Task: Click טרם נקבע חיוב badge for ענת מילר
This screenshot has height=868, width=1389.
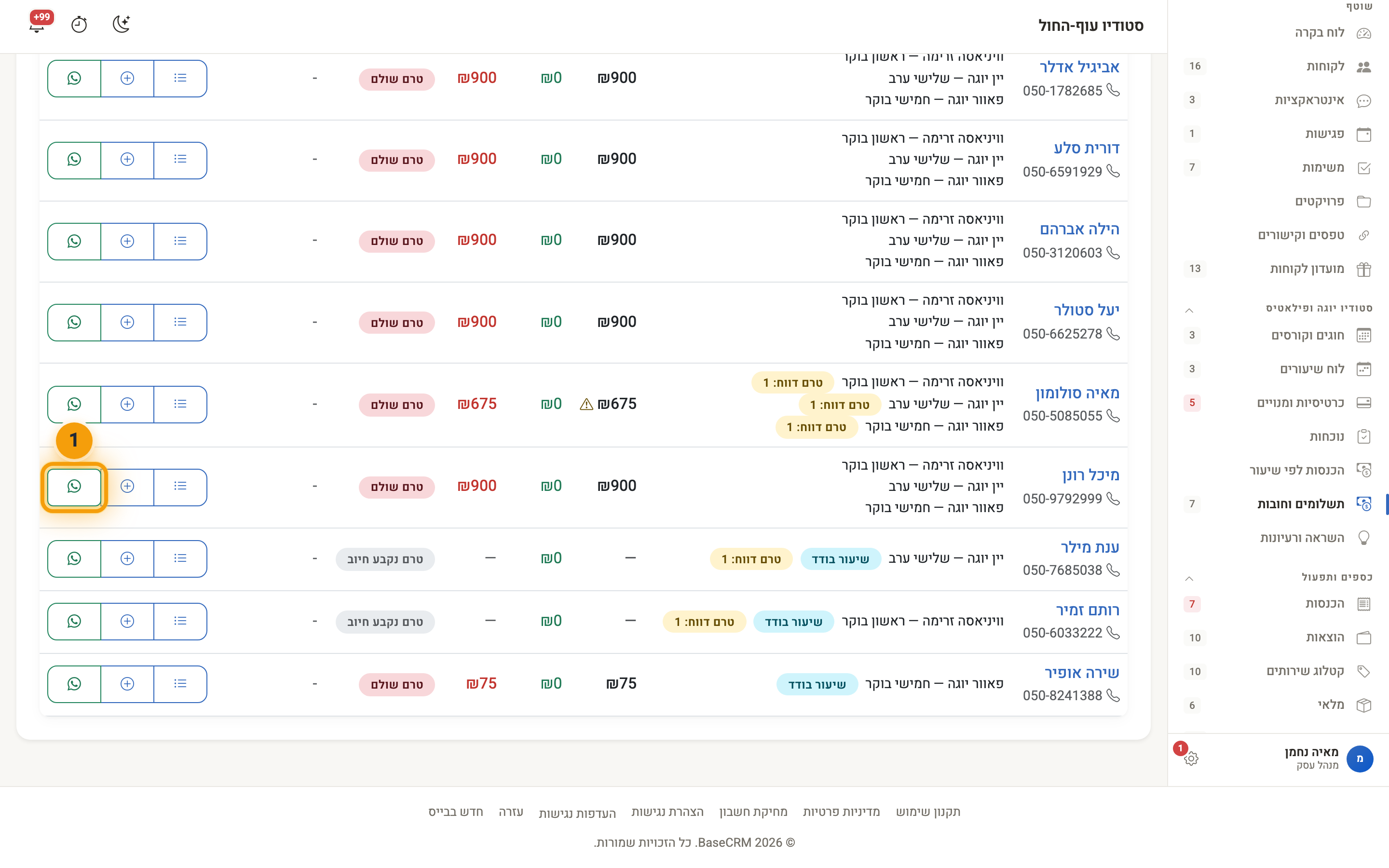Action: point(385,559)
